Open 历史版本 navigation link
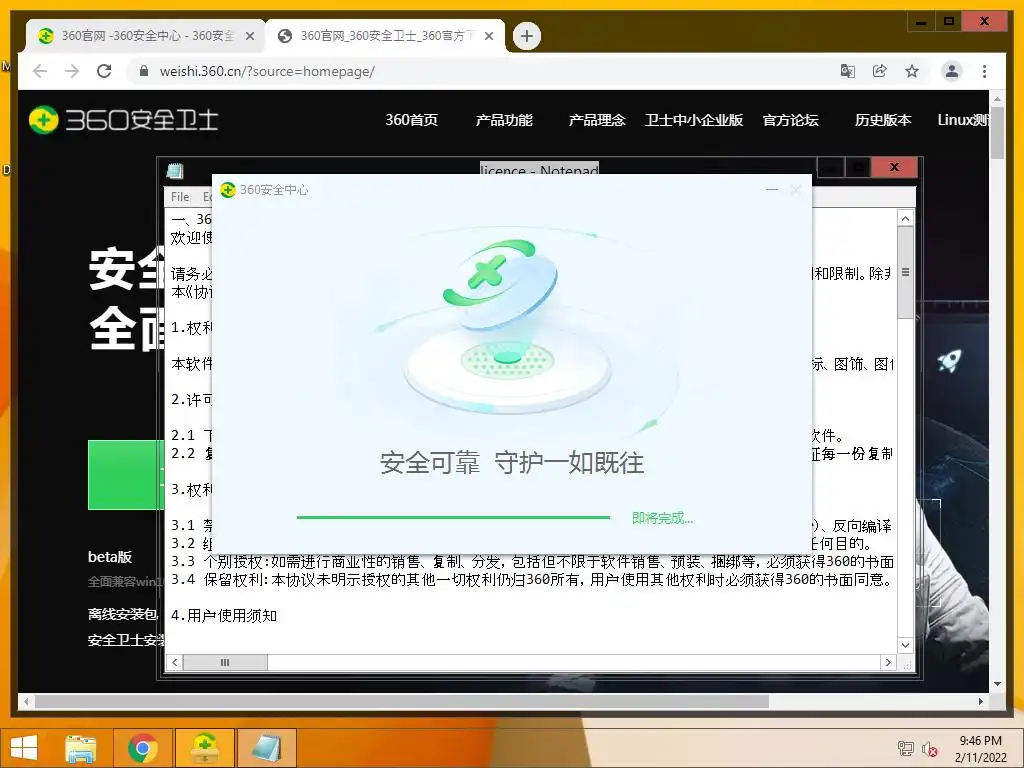 [x=883, y=120]
